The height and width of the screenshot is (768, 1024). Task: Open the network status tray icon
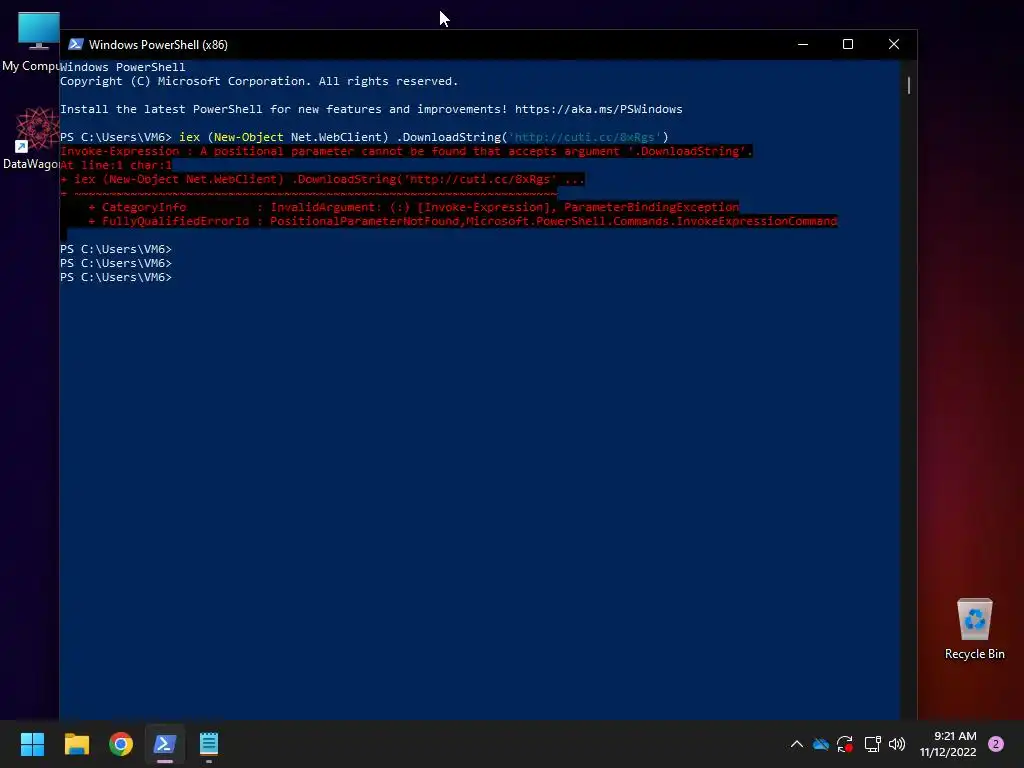coord(872,744)
